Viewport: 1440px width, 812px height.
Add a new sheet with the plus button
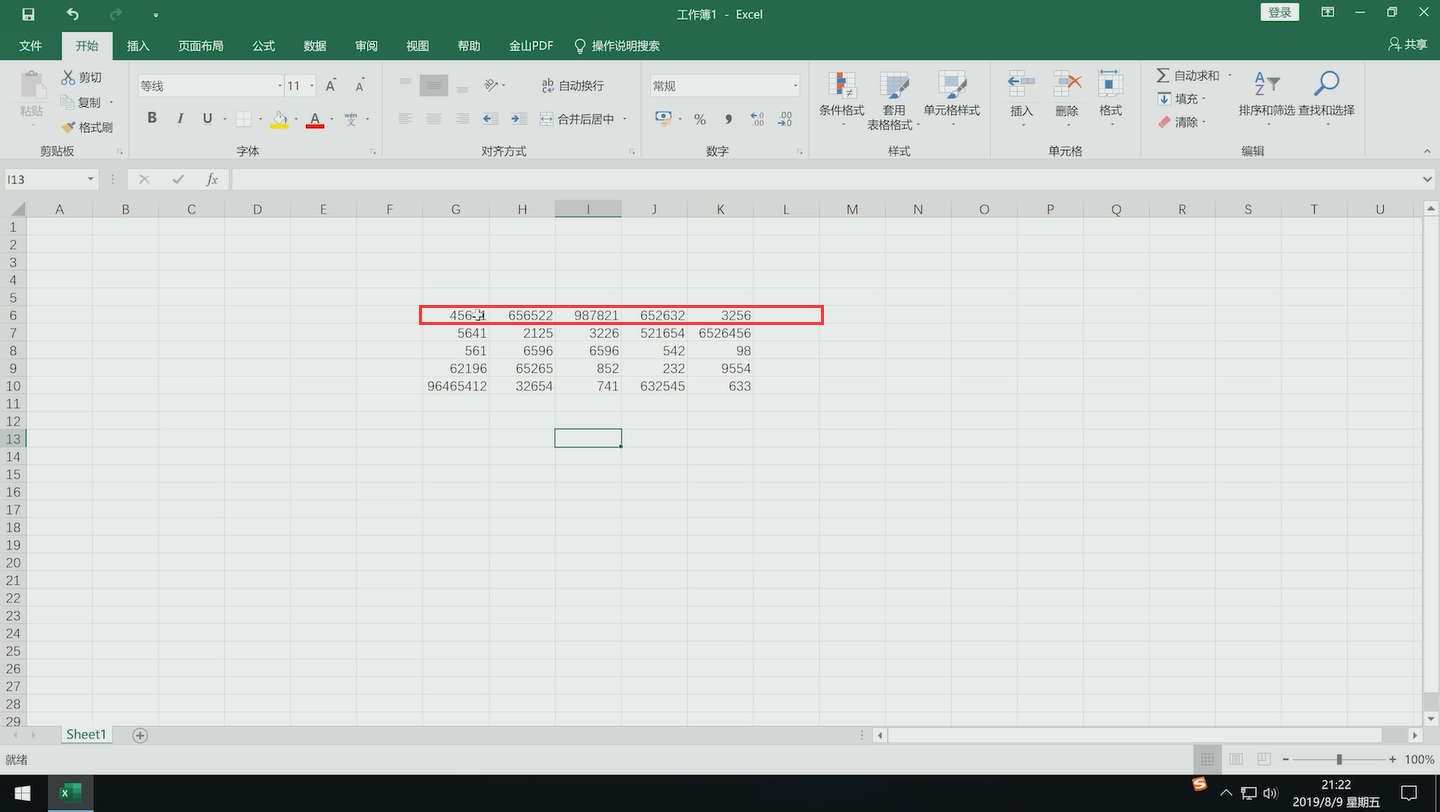point(140,735)
